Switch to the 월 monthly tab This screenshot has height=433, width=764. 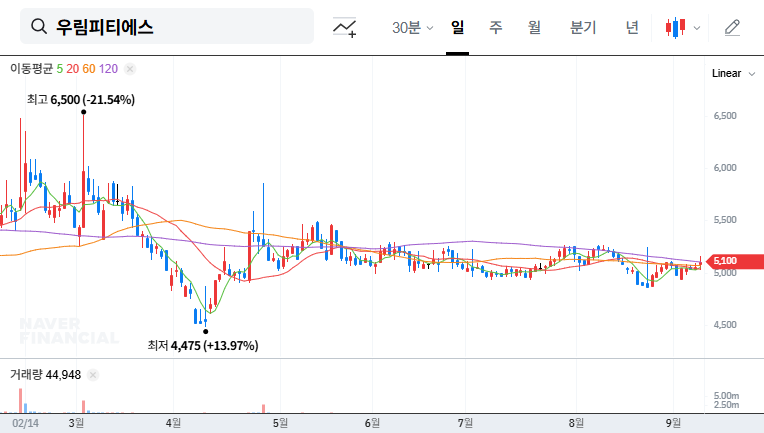coord(535,27)
